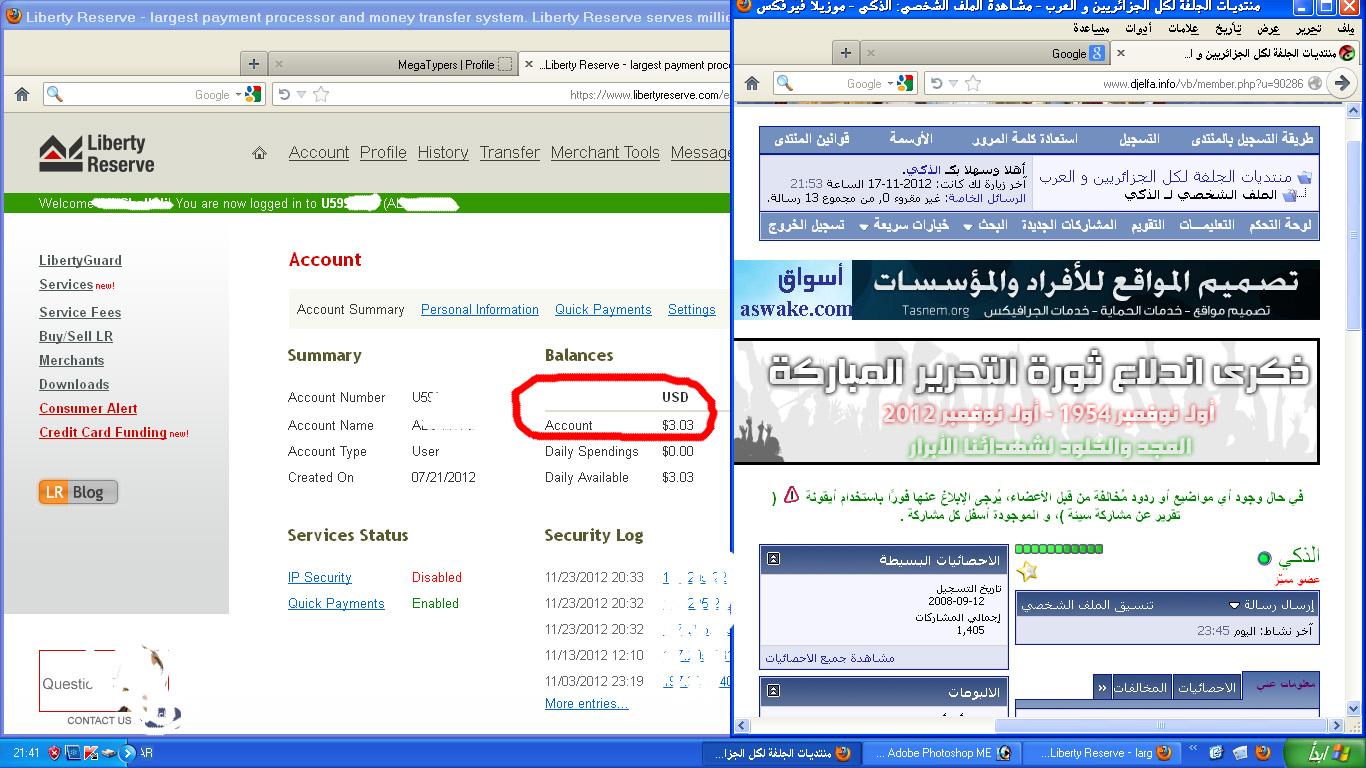
Task: Click Firefox icon in quick launch
Action: pyautogui.click(x=1262, y=752)
